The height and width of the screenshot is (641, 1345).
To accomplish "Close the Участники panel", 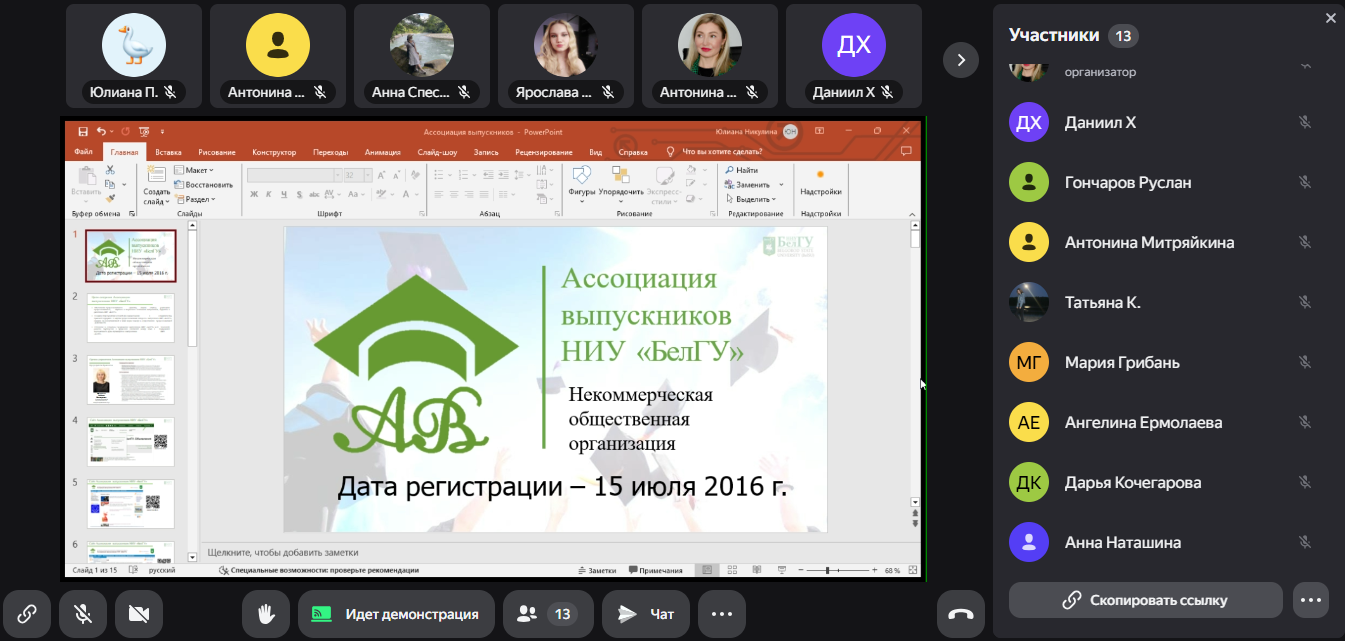I will 1331,17.
